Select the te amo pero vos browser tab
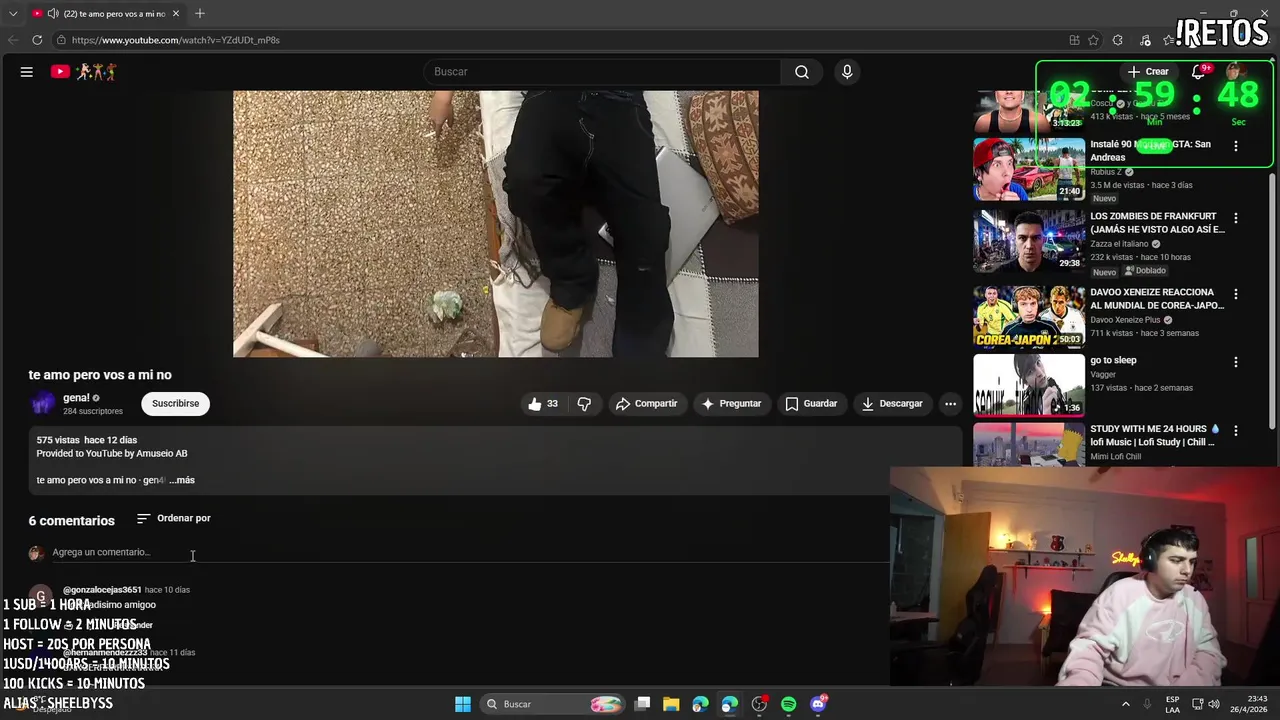The width and height of the screenshot is (1280, 720). (x=106, y=14)
